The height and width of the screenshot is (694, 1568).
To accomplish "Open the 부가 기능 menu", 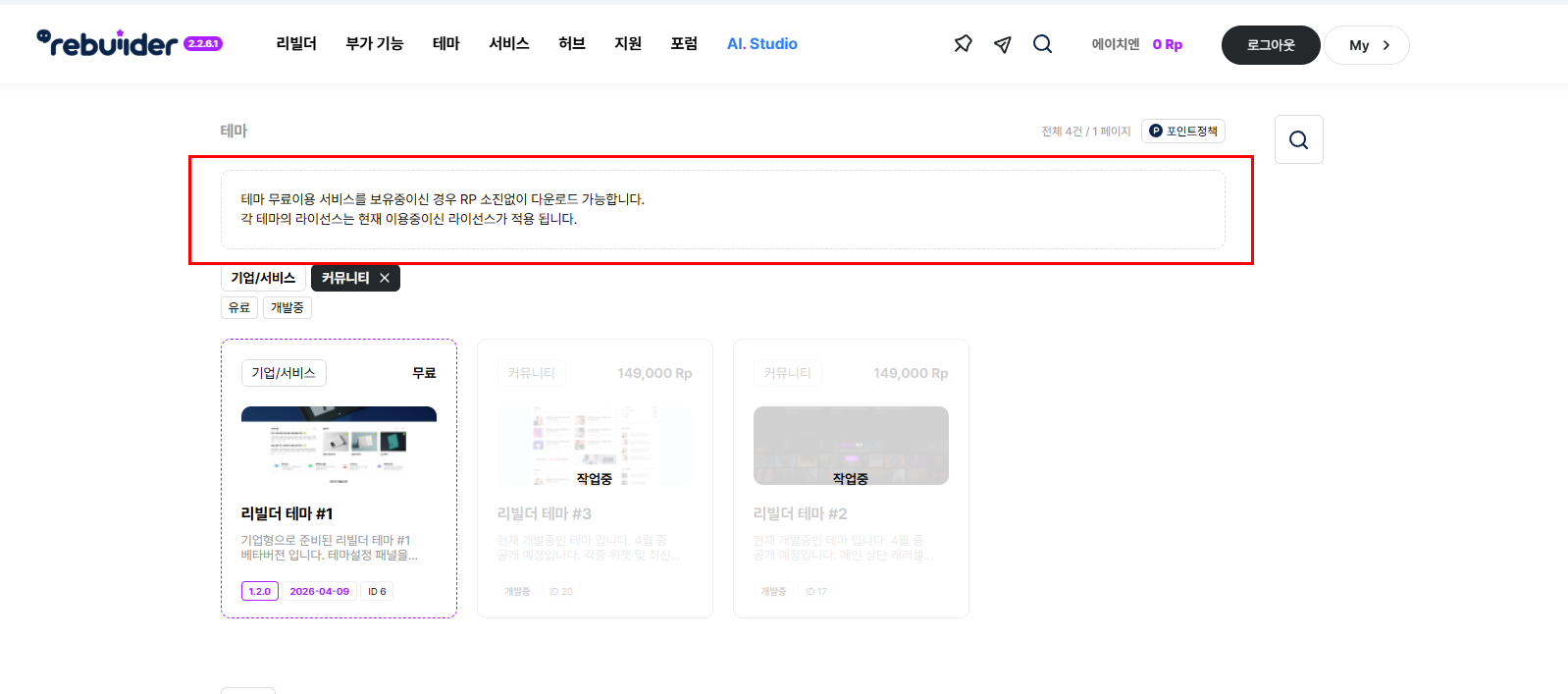I will tap(374, 44).
